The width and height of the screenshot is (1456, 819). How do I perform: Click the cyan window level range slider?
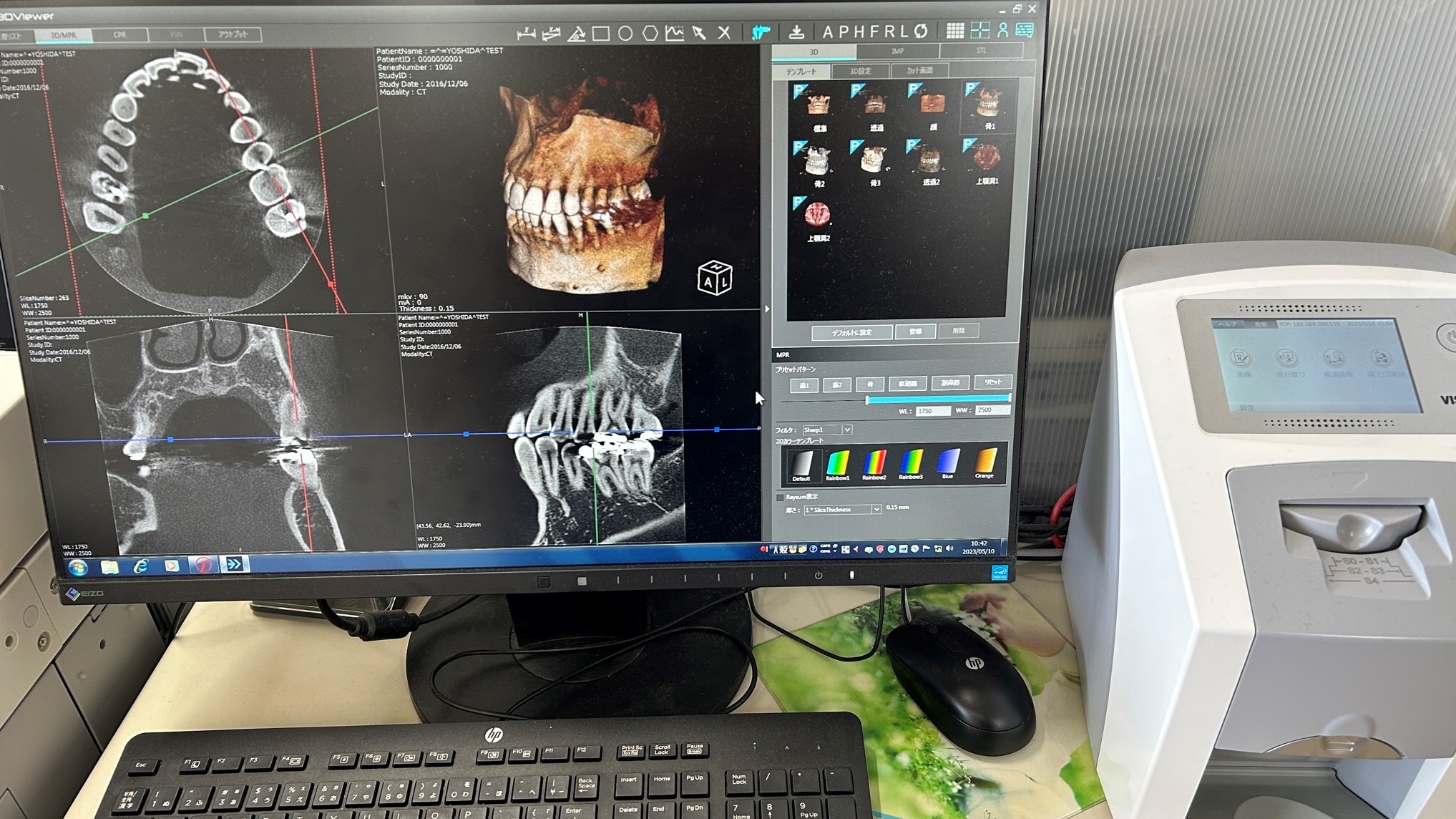(938, 399)
